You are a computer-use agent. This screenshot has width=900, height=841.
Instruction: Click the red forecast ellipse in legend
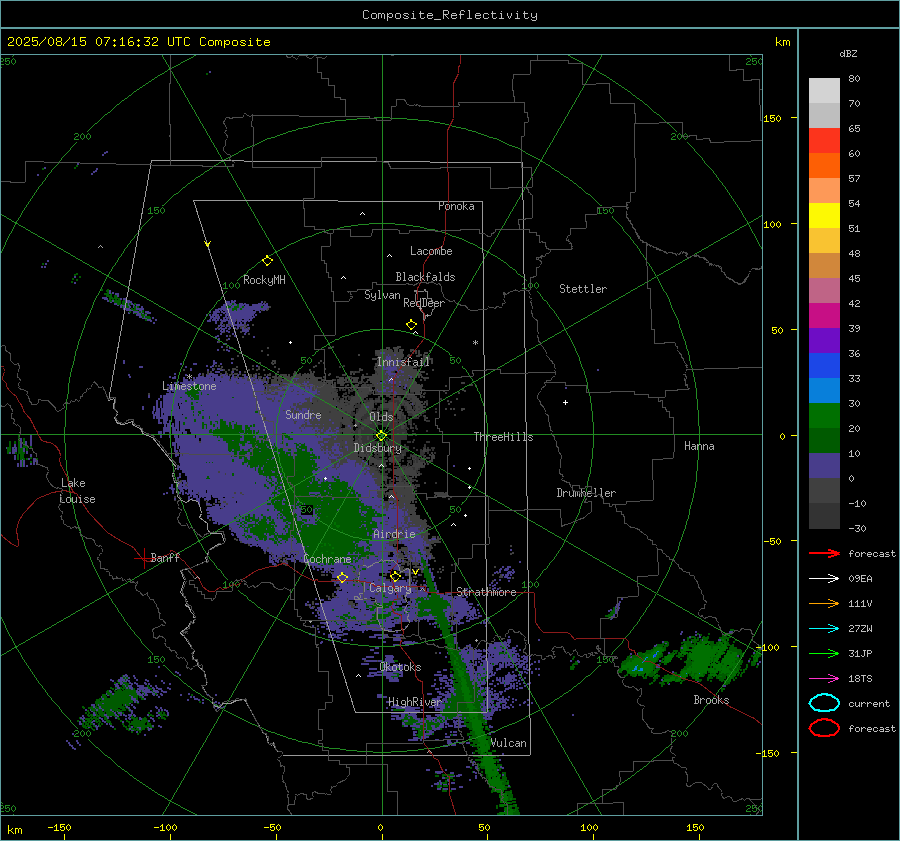click(x=824, y=728)
